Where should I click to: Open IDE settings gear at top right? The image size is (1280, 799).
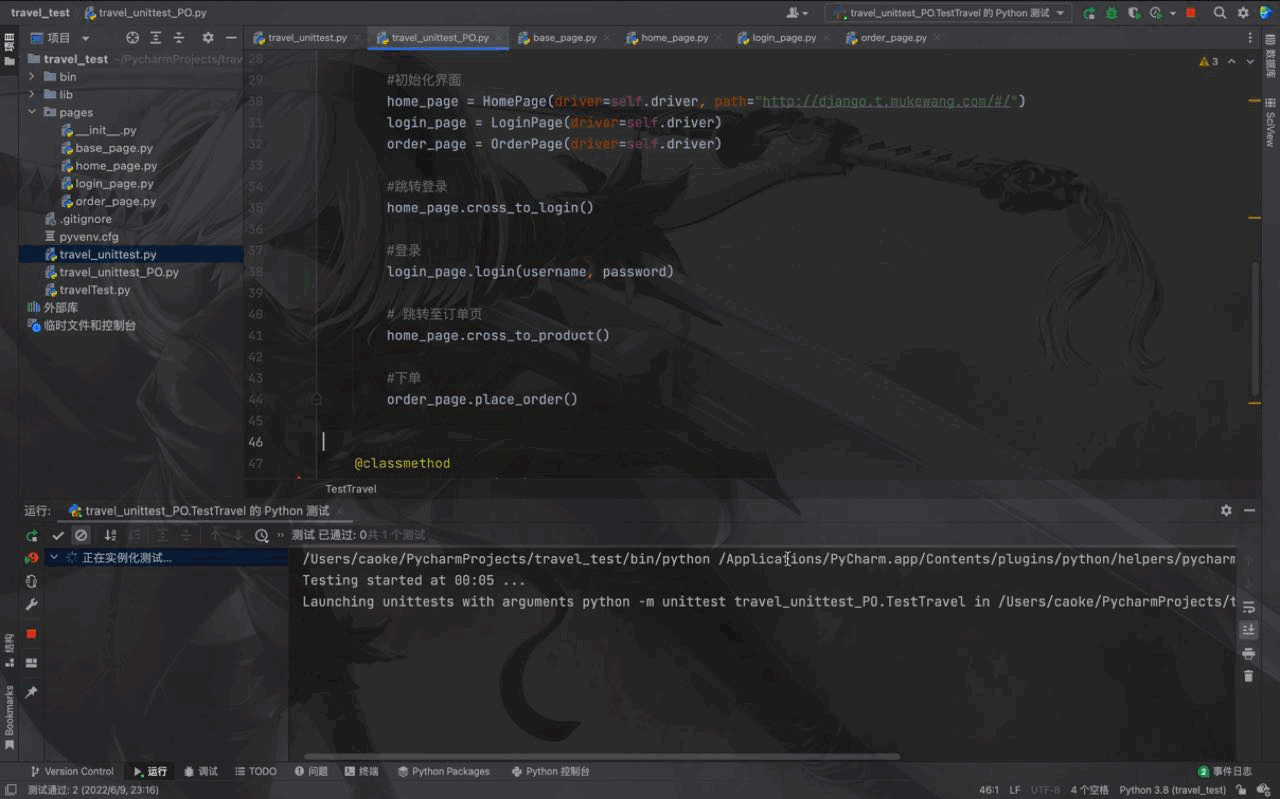(x=1243, y=13)
